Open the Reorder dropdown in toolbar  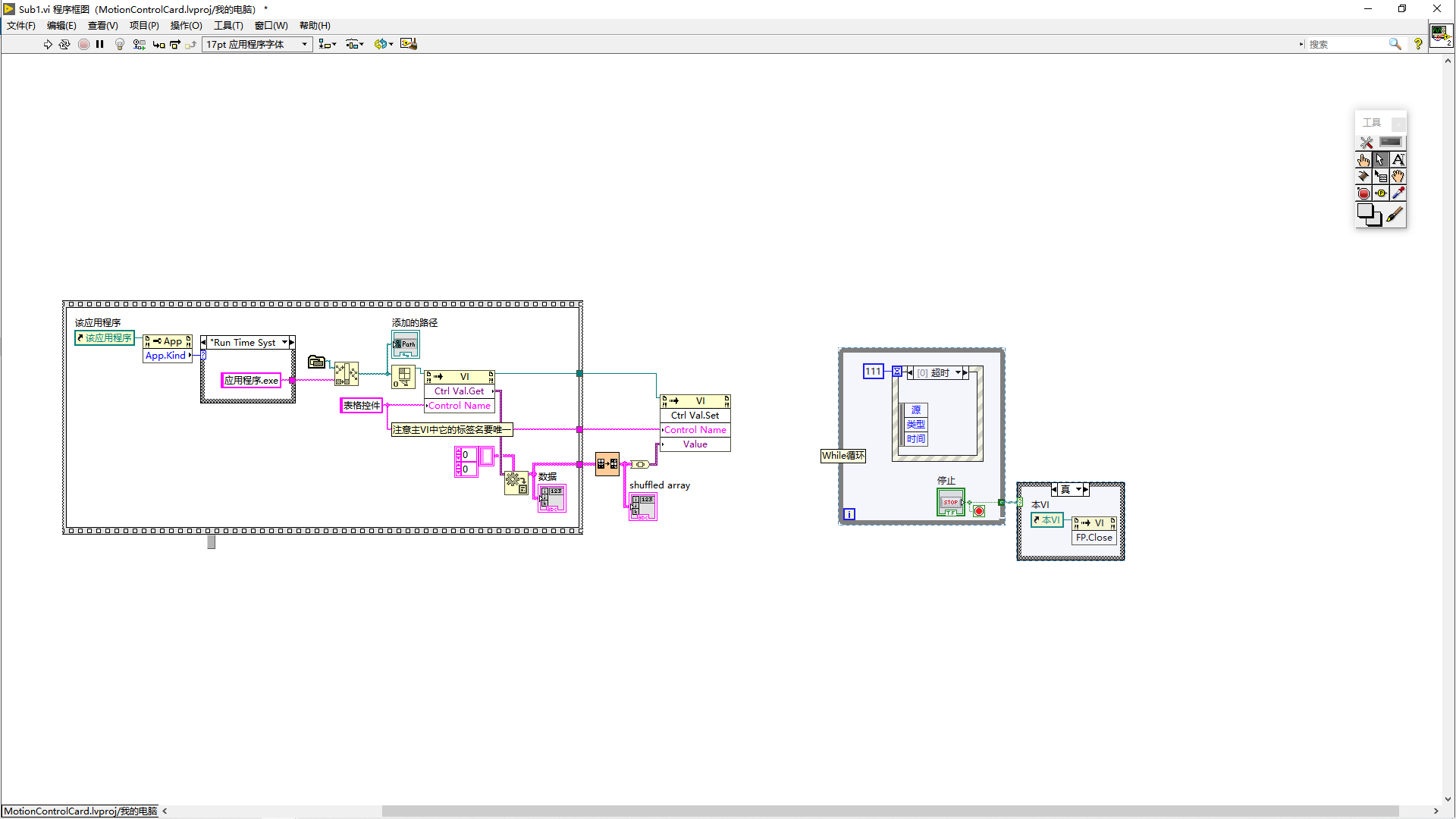[384, 44]
